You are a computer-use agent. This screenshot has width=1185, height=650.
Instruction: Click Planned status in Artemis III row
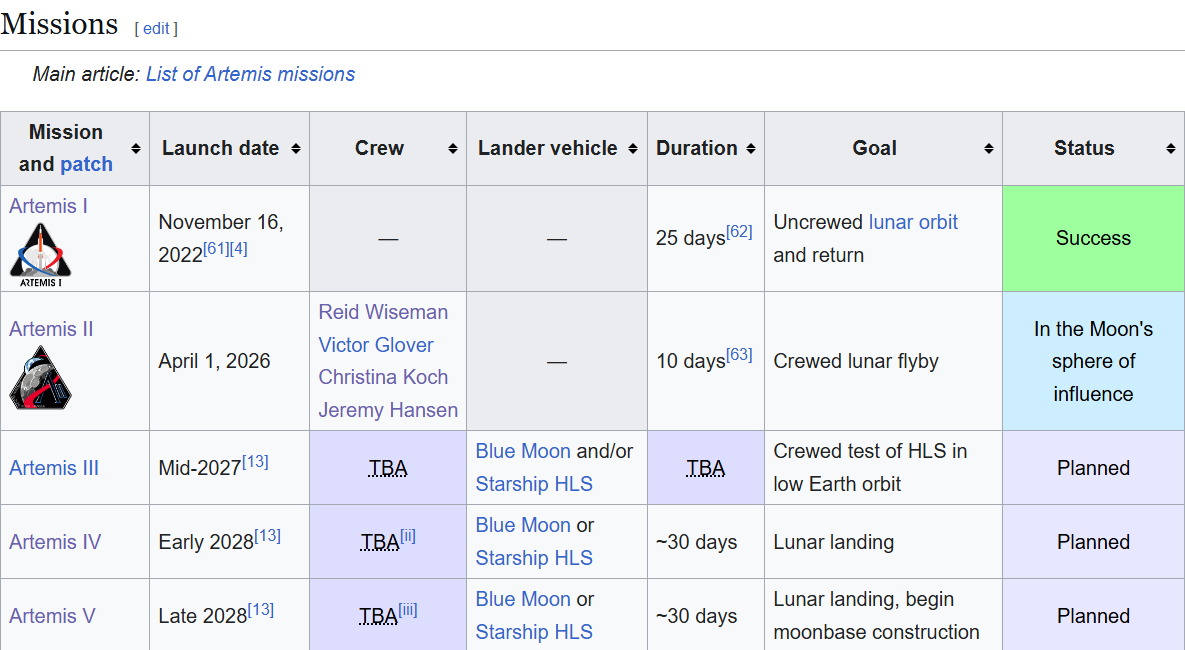point(1093,468)
